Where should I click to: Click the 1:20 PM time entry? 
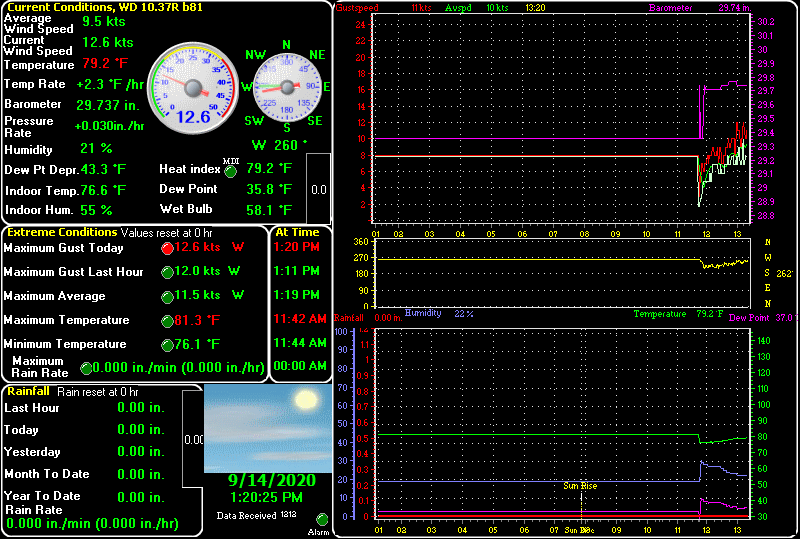point(296,247)
